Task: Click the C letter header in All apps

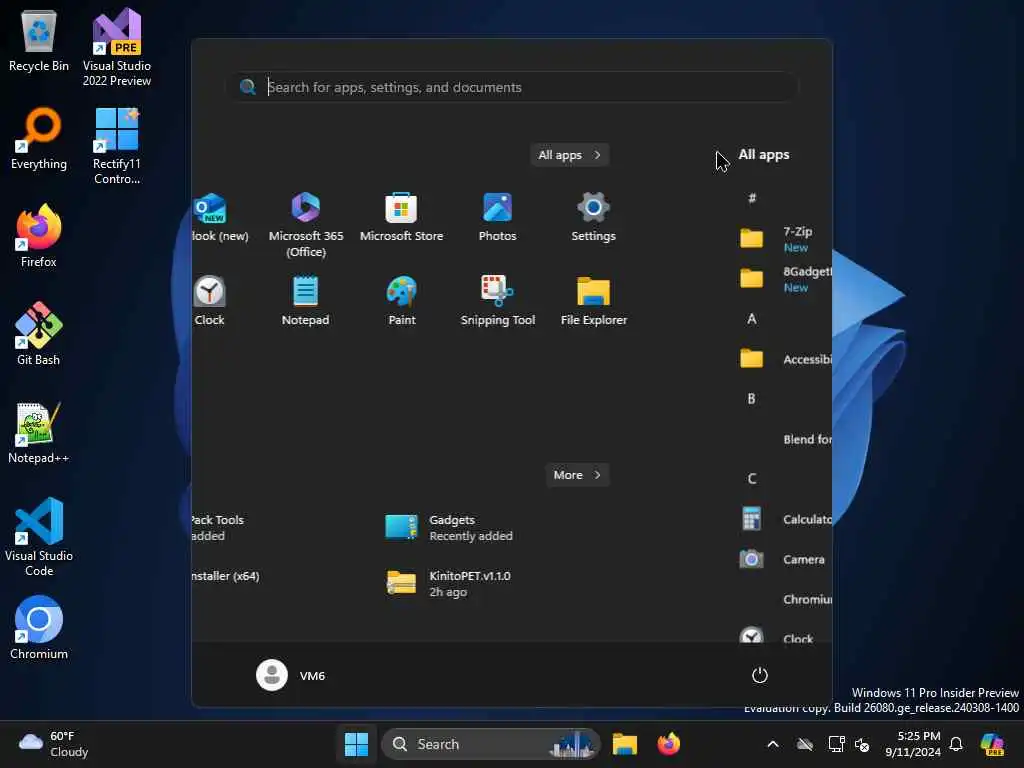Action: click(752, 479)
